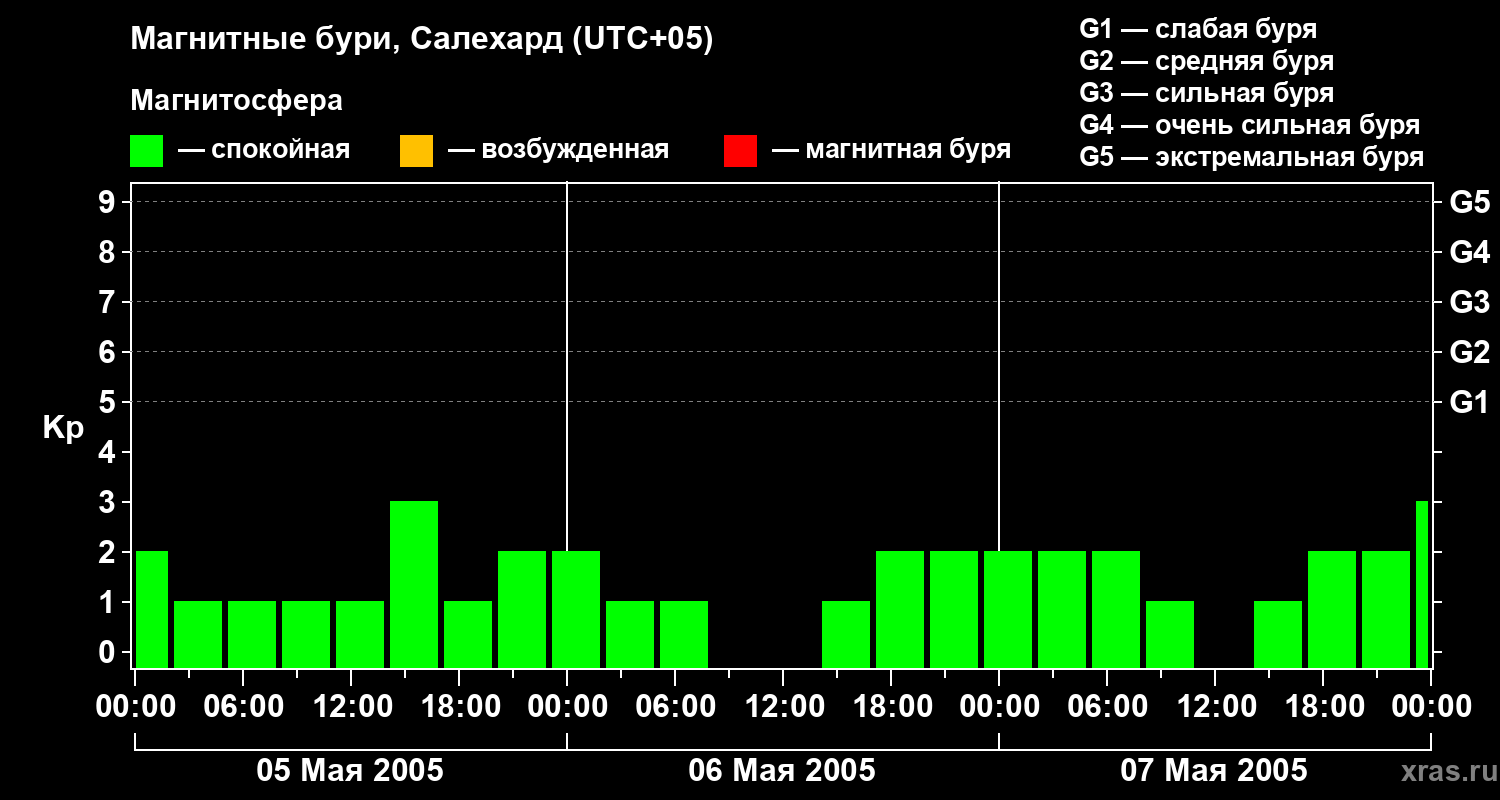Click the '— возбужденная' legend label
The height and width of the screenshot is (800, 1500).
coord(558,150)
